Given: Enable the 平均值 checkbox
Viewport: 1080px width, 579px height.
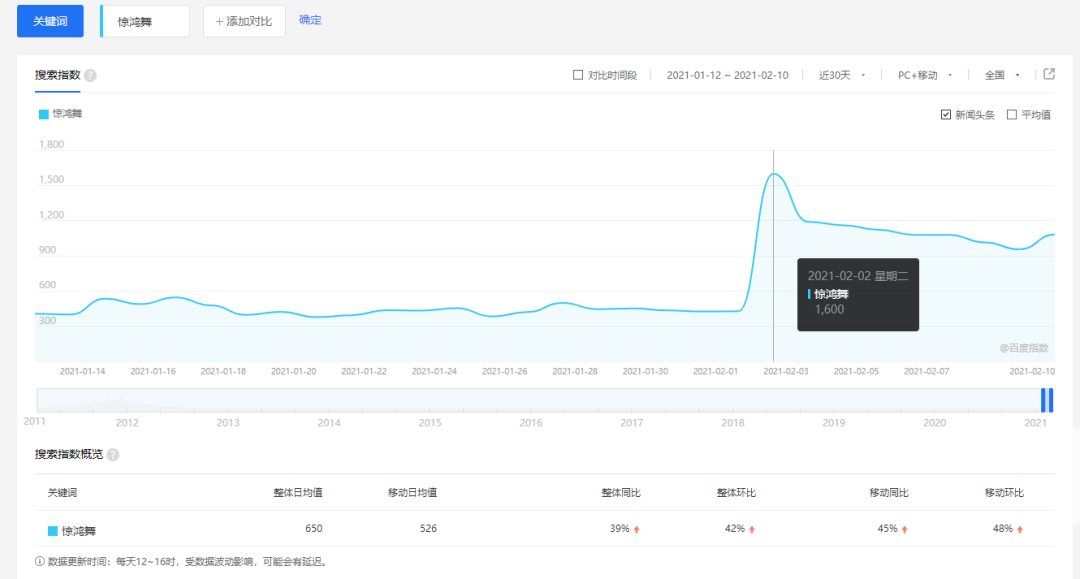Looking at the screenshot, I should point(1012,114).
